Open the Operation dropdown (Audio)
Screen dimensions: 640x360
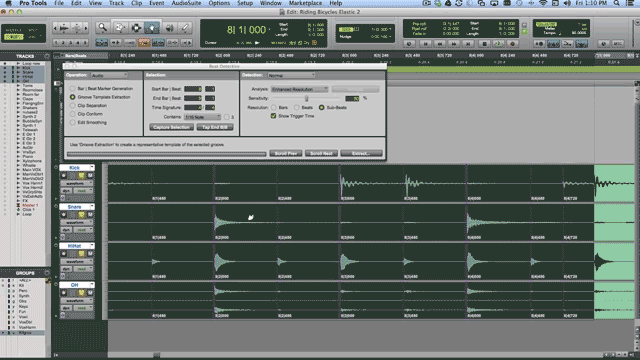(x=109, y=75)
